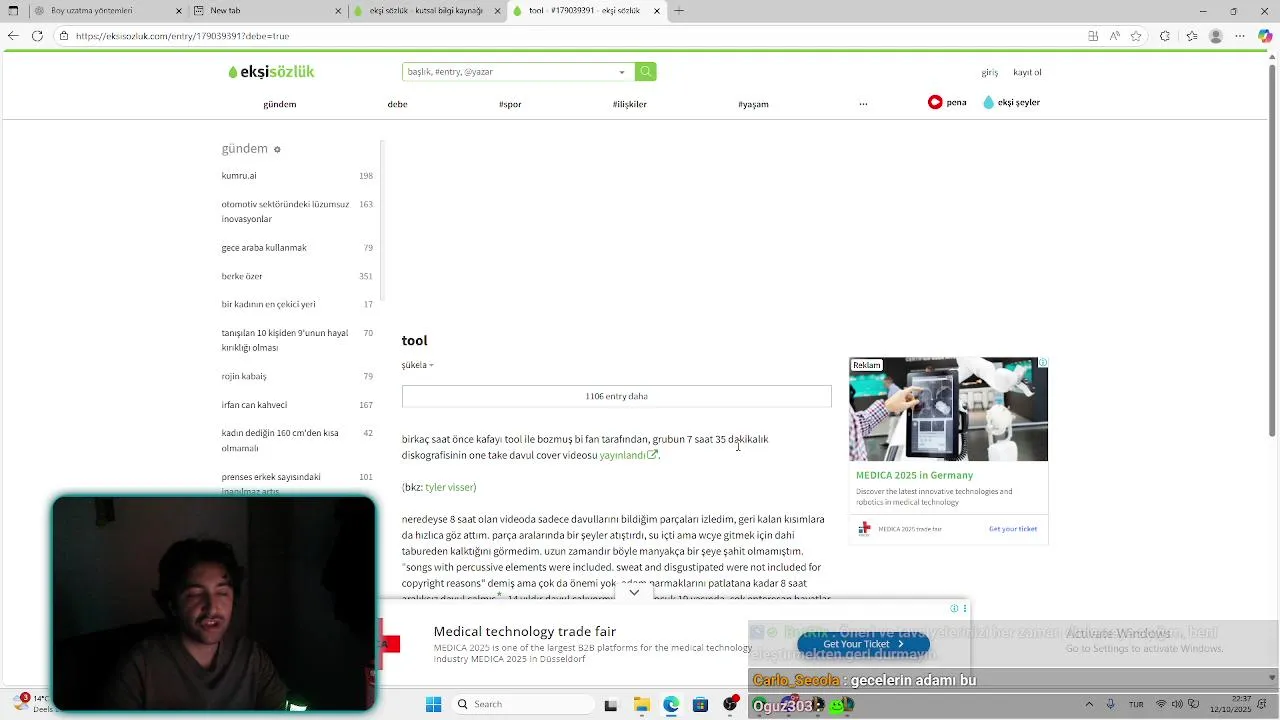Load '1106 entry daha' button
Screen dimensions: 1280x720
616,396
